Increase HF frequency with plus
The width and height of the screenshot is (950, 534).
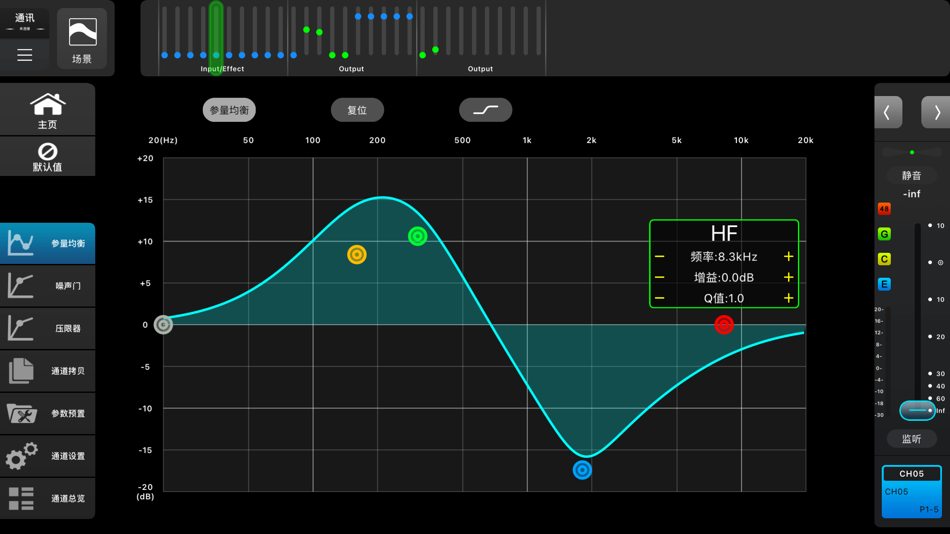[788, 256]
